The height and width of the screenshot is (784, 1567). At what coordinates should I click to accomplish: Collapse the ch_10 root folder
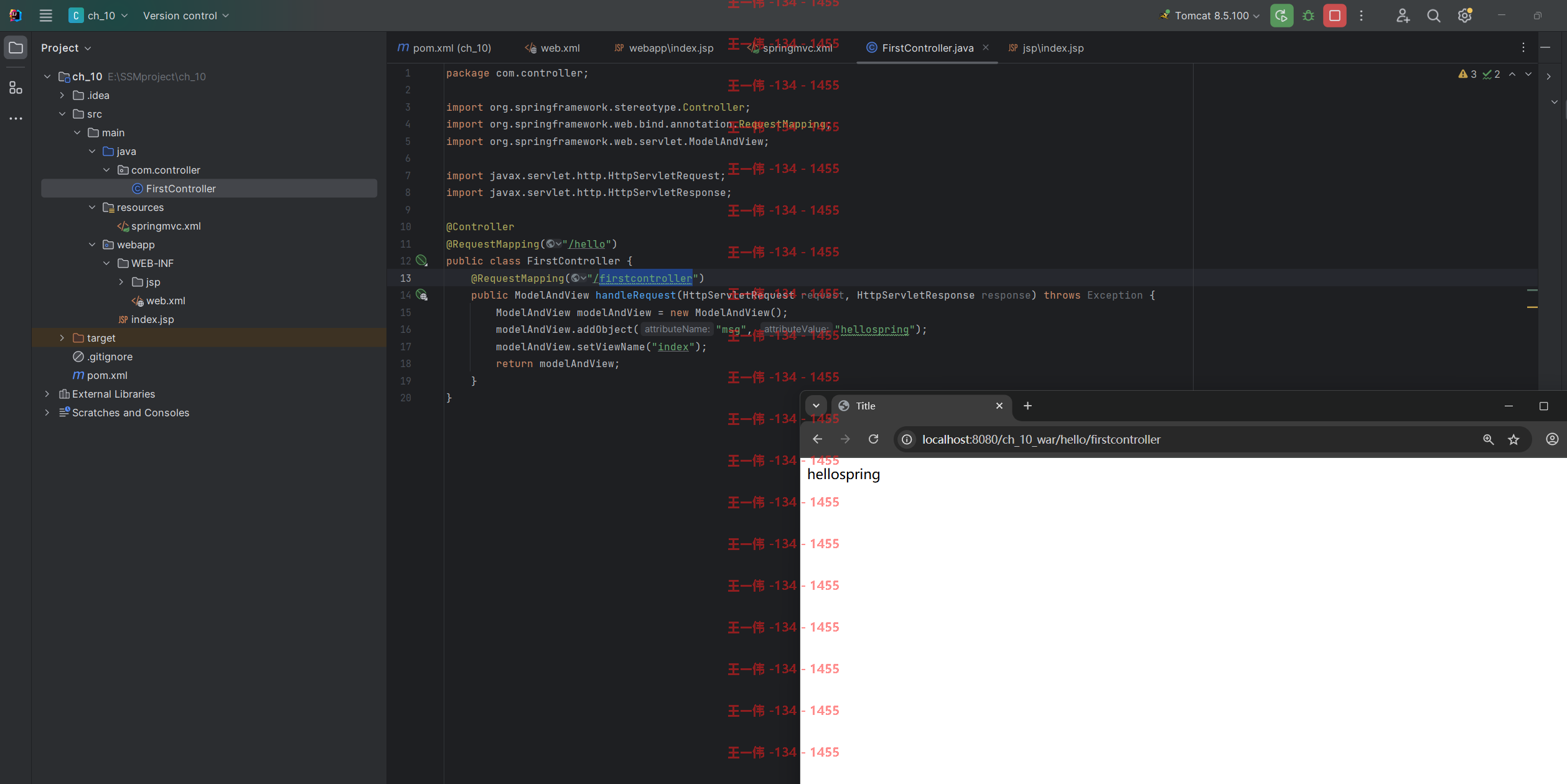point(47,77)
